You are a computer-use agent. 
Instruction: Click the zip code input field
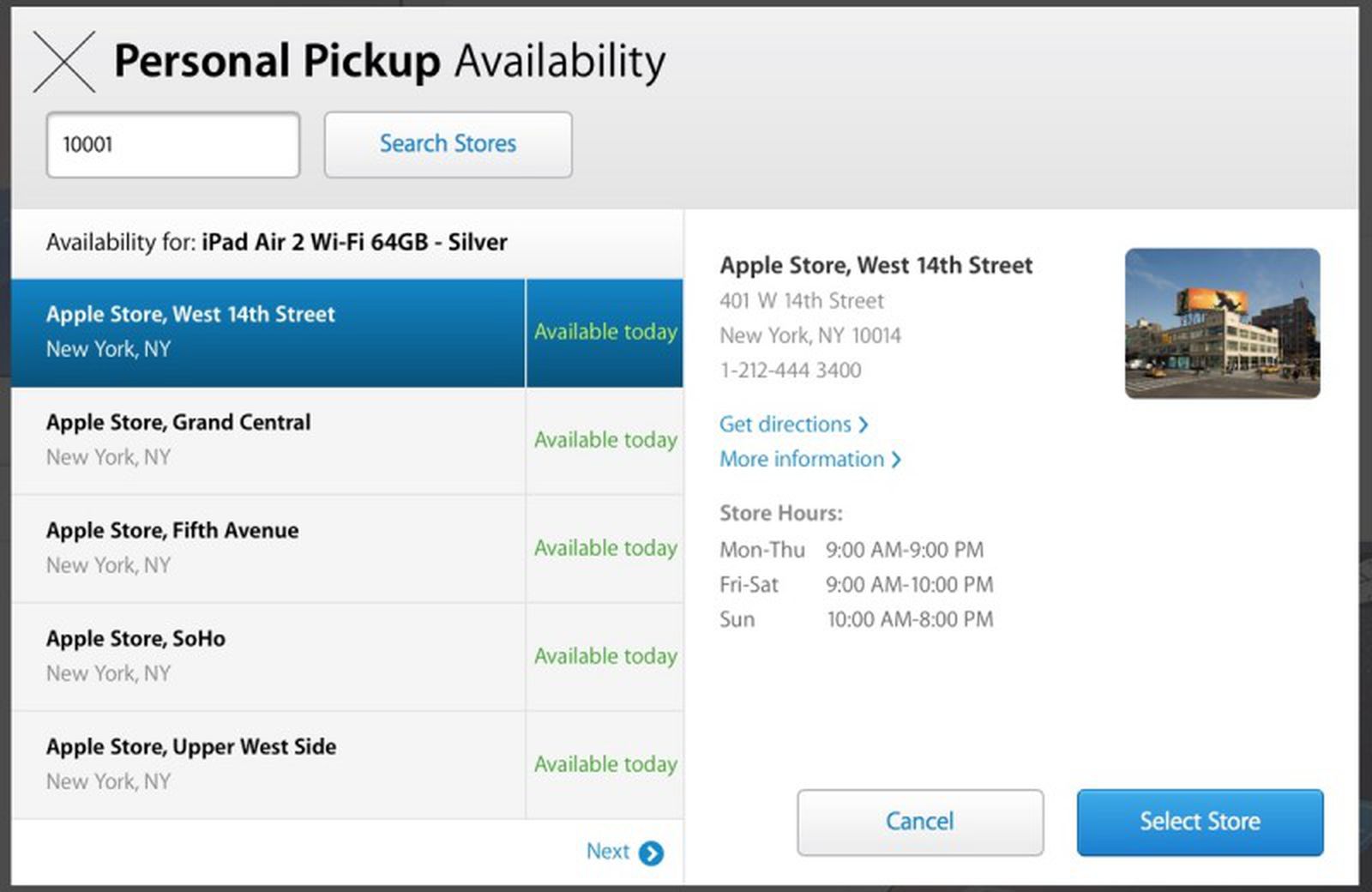click(x=171, y=144)
